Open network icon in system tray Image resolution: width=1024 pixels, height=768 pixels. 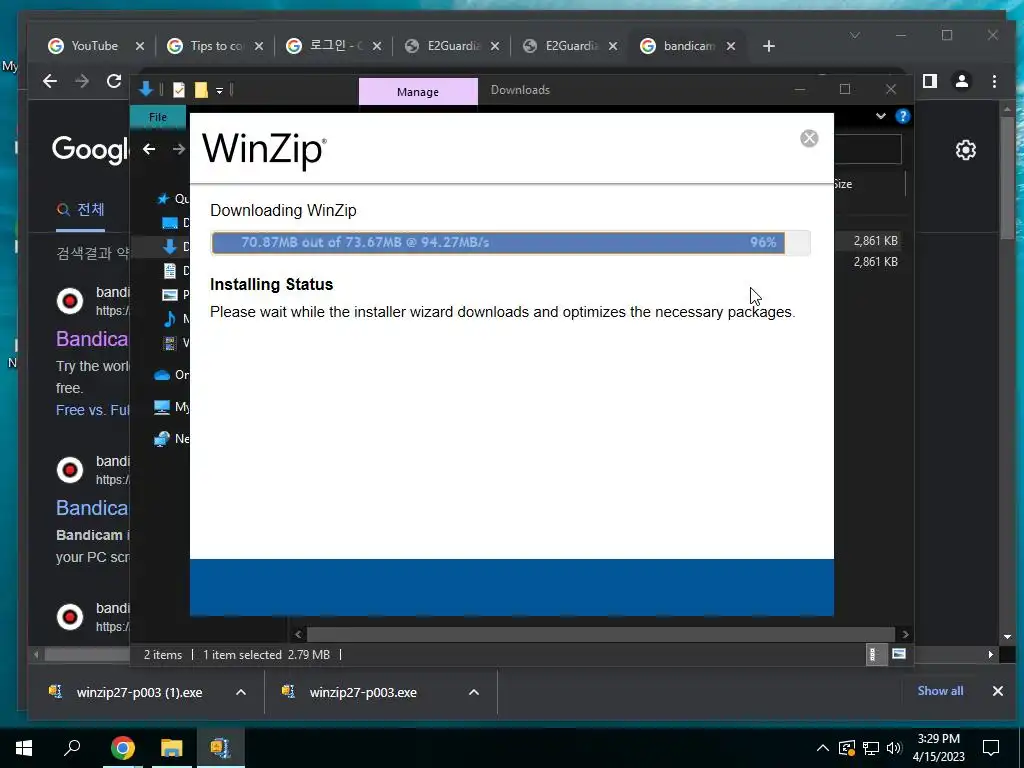(871, 748)
